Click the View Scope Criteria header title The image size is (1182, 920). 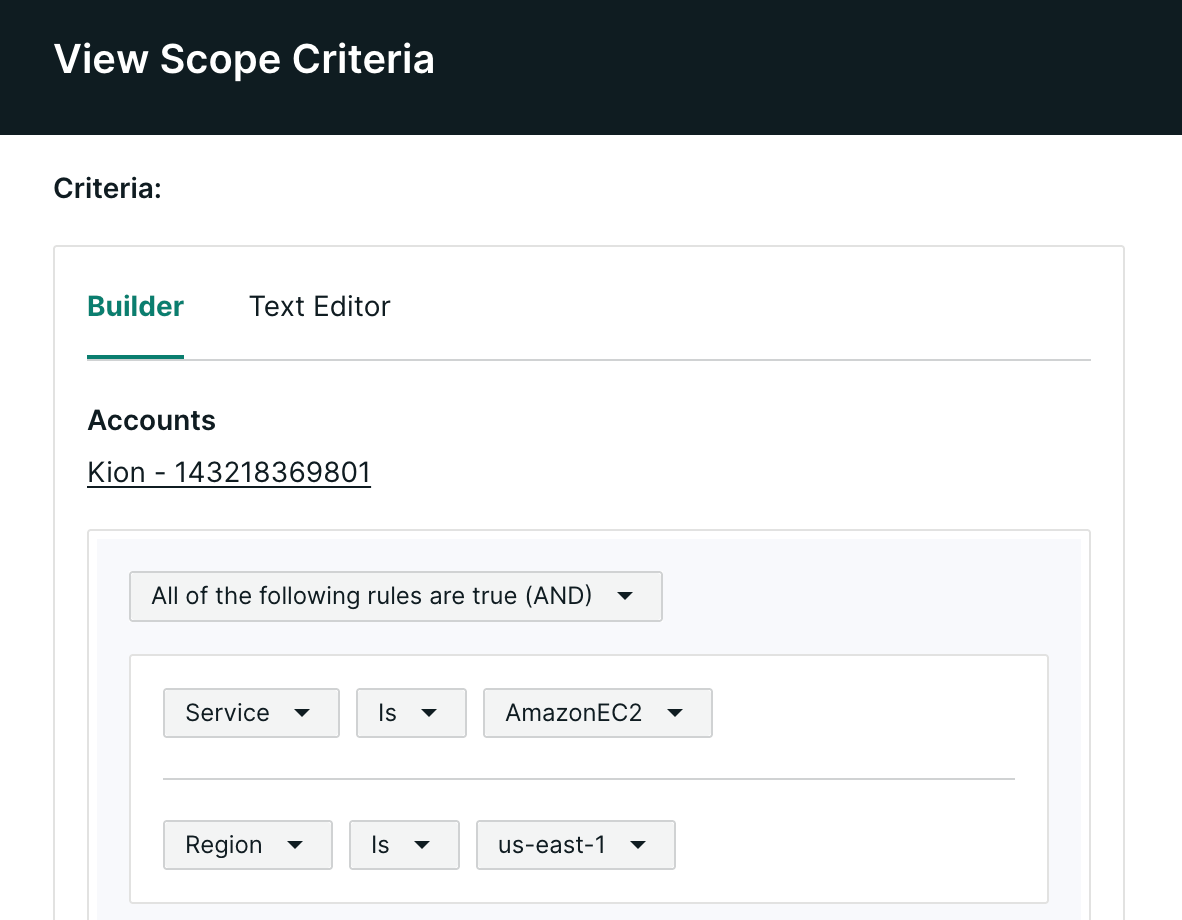pos(244,59)
